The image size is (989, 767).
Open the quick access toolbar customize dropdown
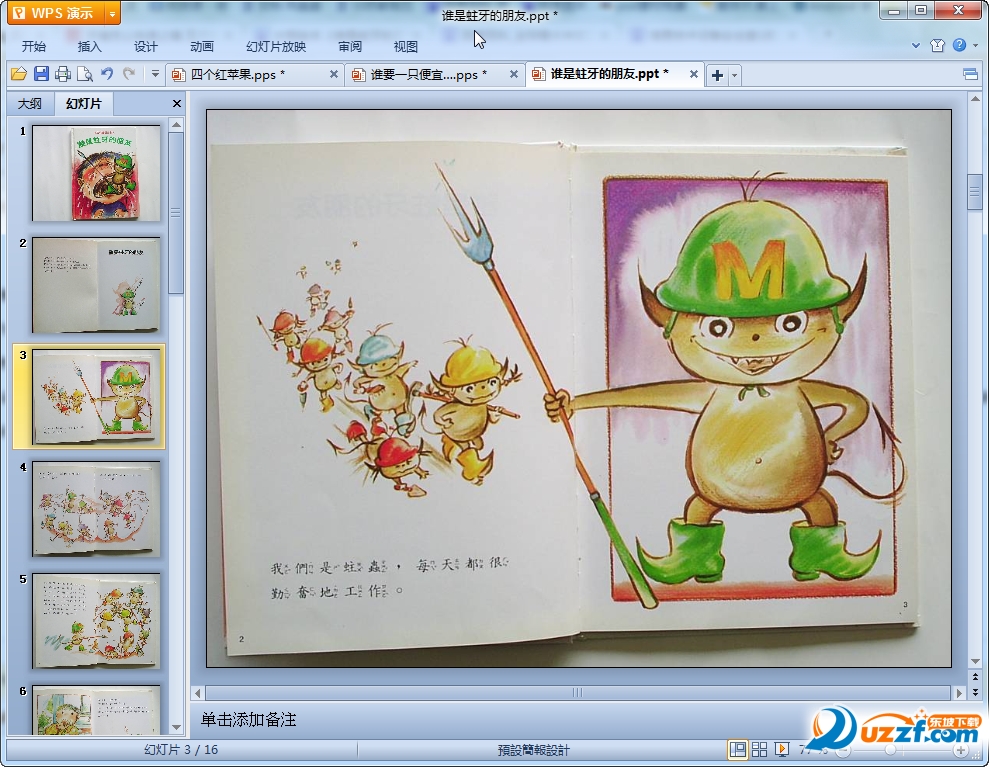point(155,74)
